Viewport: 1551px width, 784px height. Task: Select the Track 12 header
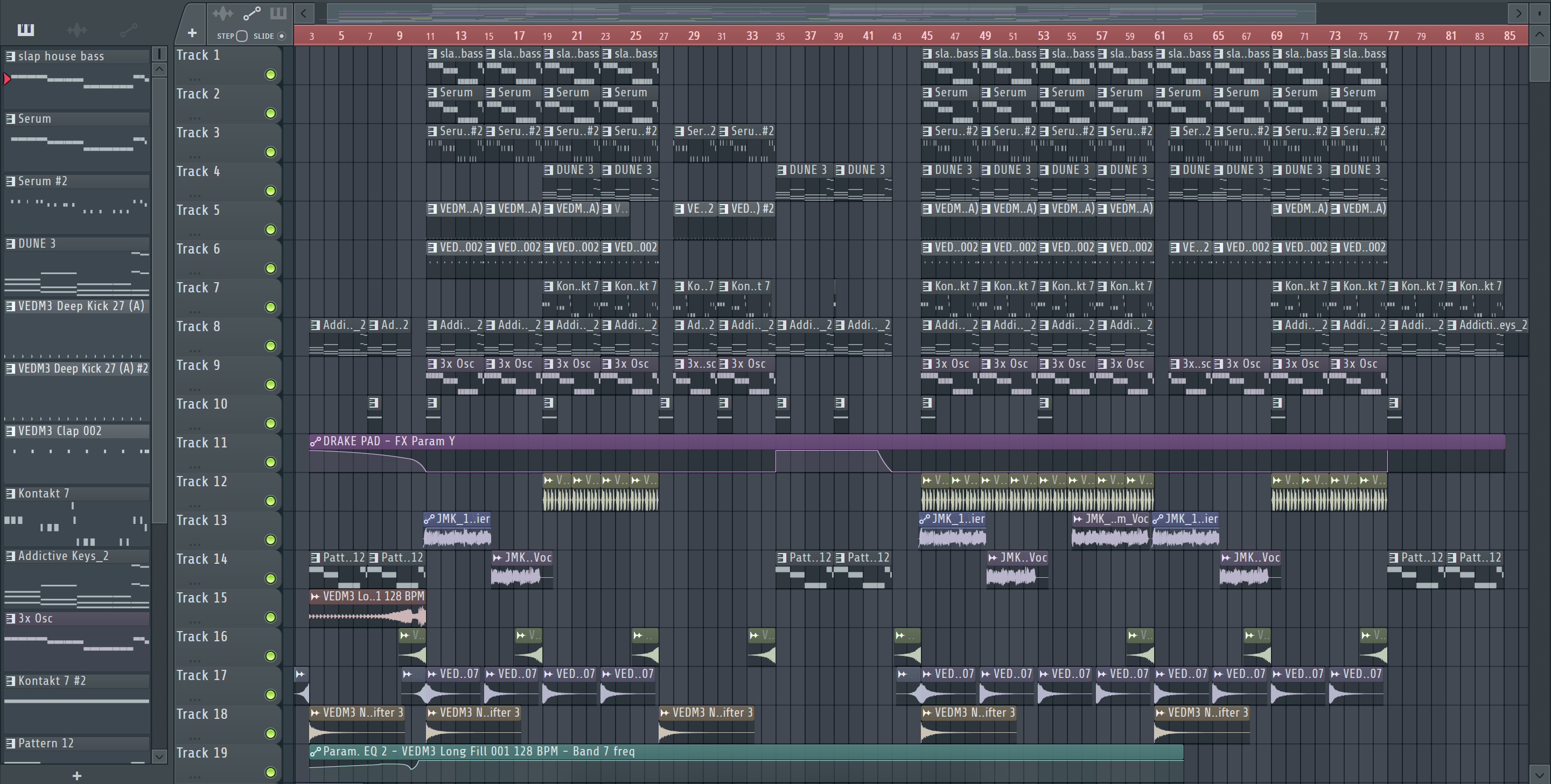[228, 492]
